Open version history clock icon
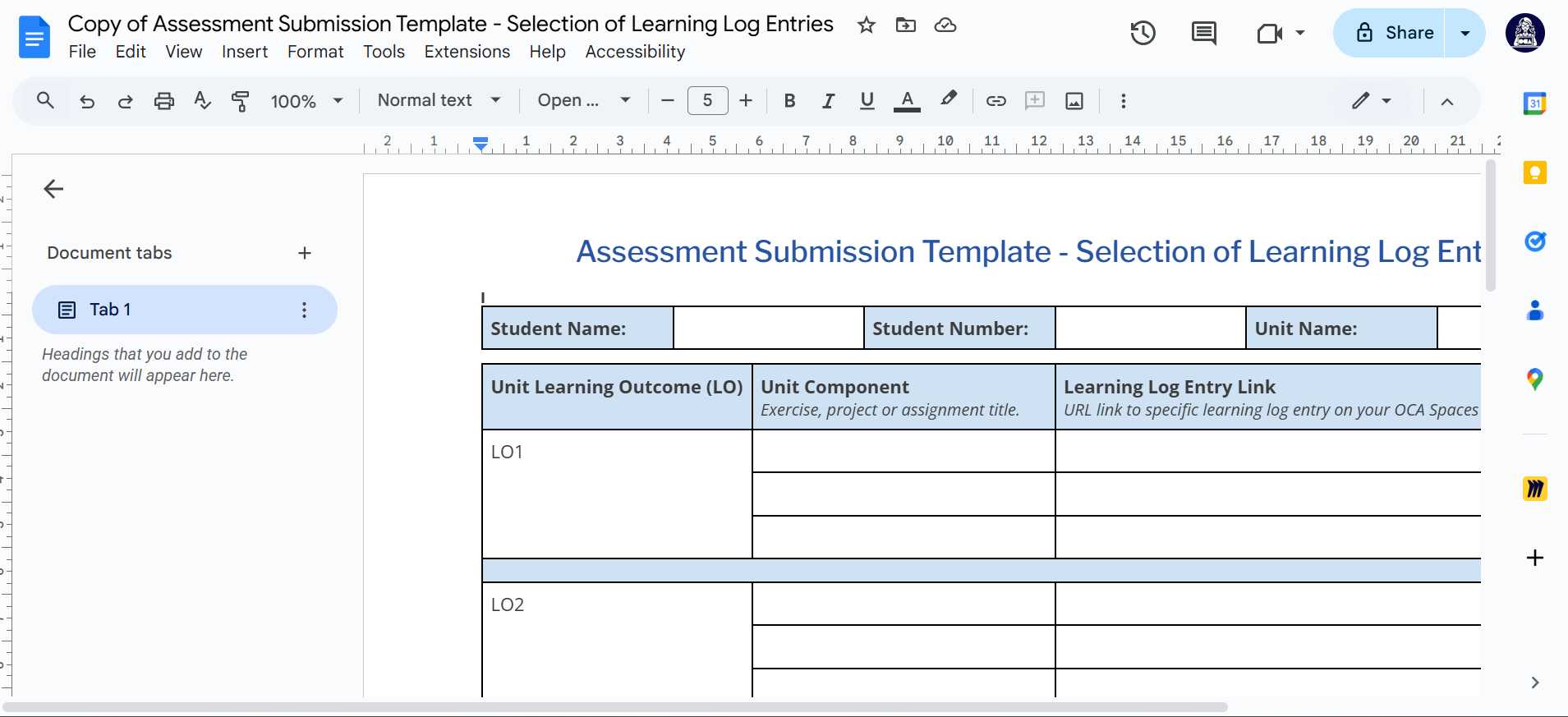Screen dimensions: 1568x717 coord(1143,33)
